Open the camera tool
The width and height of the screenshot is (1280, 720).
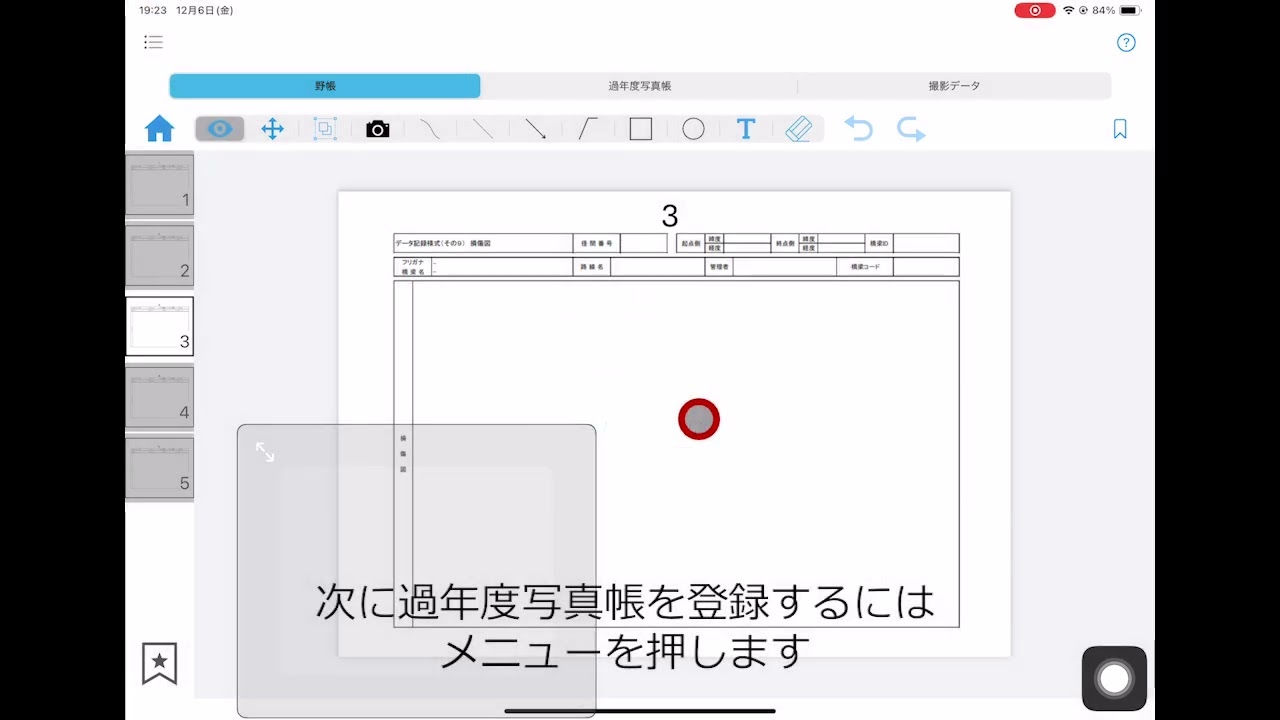(x=377, y=129)
